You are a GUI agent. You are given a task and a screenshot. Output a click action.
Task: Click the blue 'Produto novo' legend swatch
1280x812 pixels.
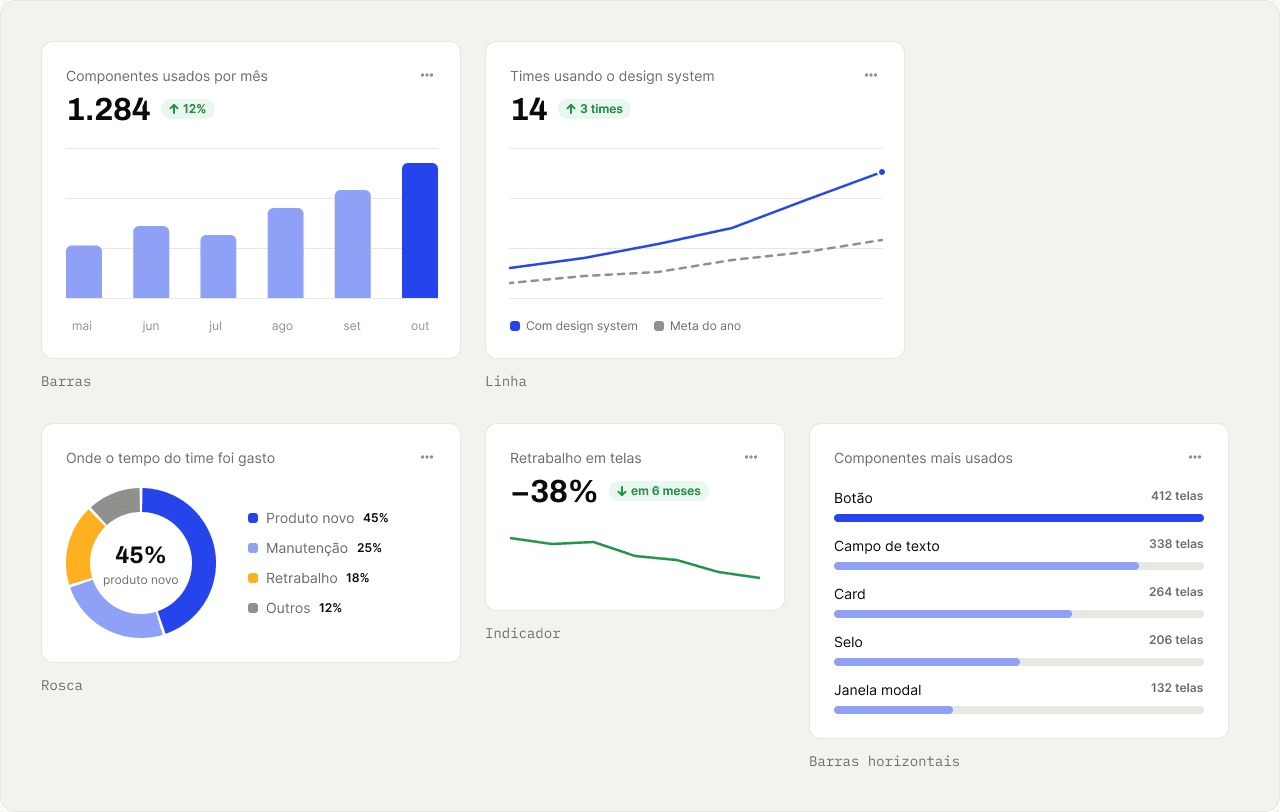tap(253, 518)
